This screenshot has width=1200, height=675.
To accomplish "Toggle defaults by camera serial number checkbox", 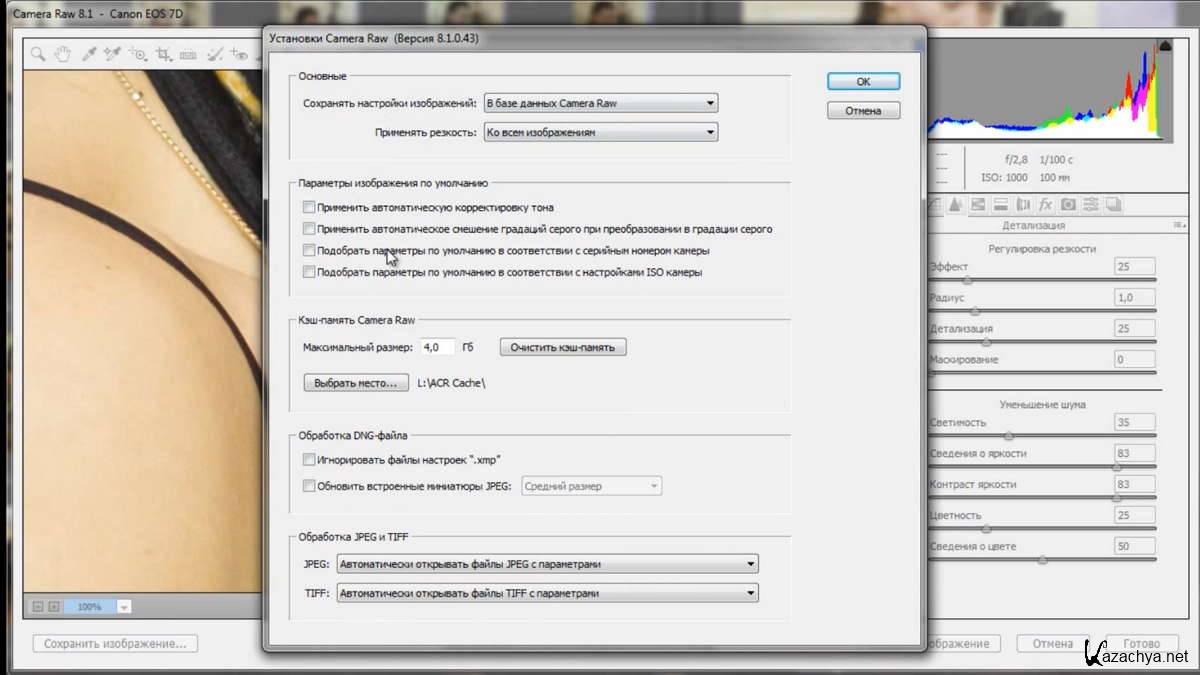I will point(309,251).
